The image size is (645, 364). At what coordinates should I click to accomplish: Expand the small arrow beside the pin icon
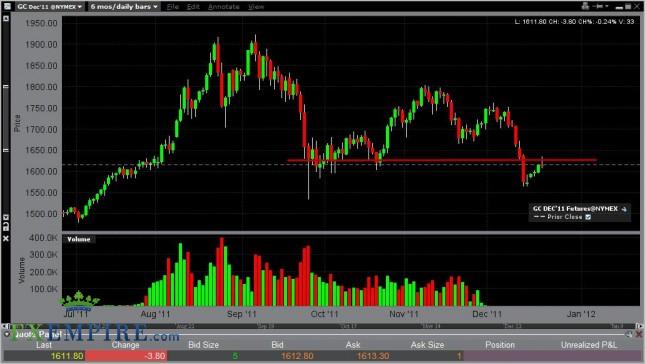(x=607, y=6)
